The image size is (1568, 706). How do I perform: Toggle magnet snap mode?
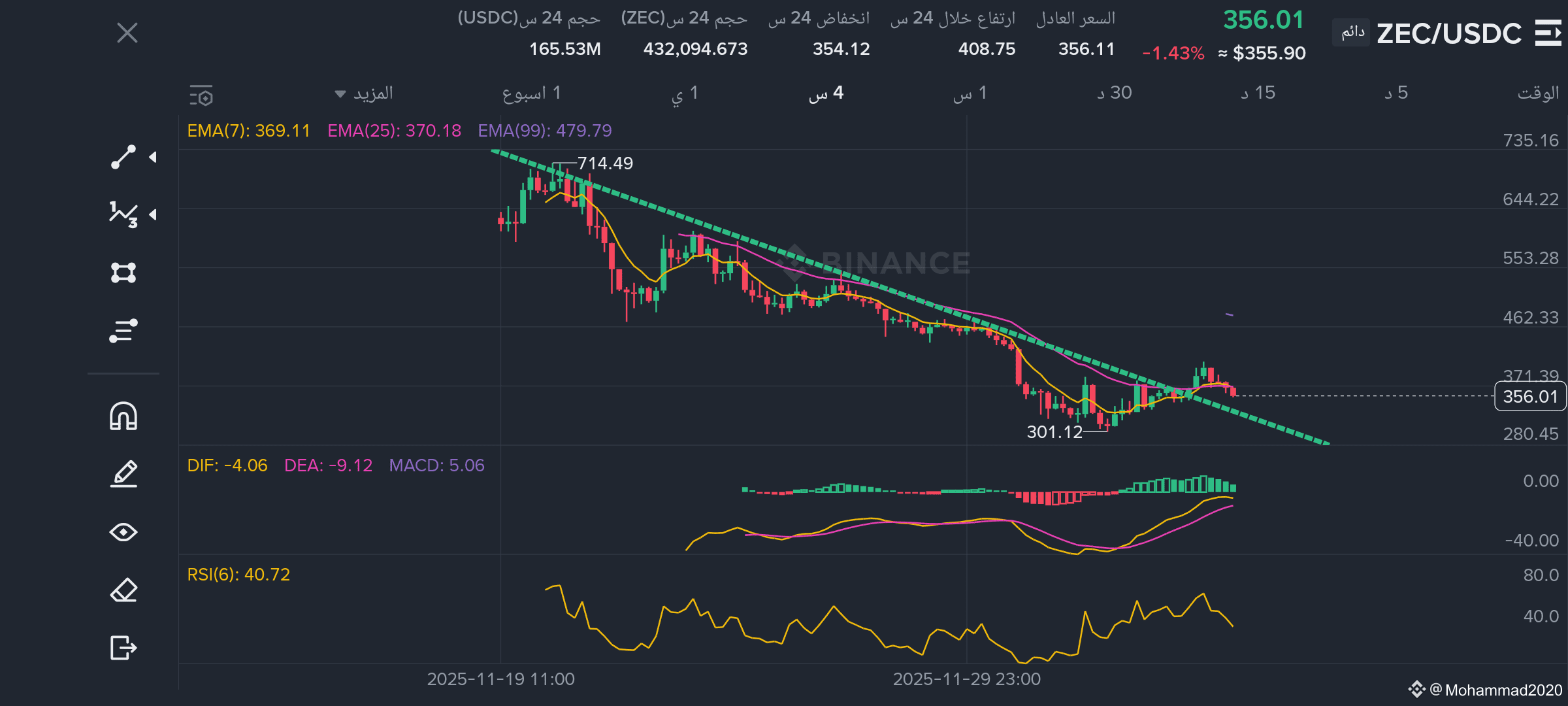123,416
